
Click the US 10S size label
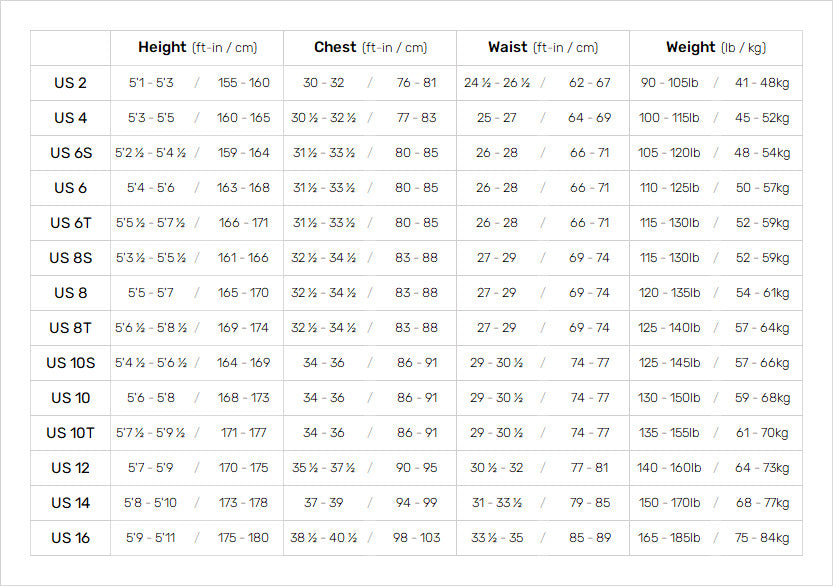(x=70, y=363)
